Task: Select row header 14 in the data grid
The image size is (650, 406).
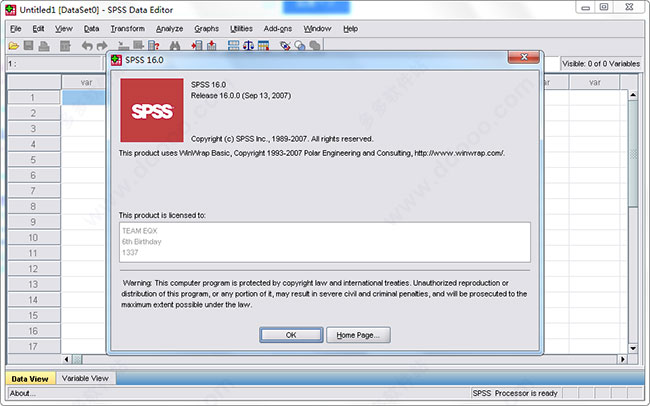Action: point(33,300)
